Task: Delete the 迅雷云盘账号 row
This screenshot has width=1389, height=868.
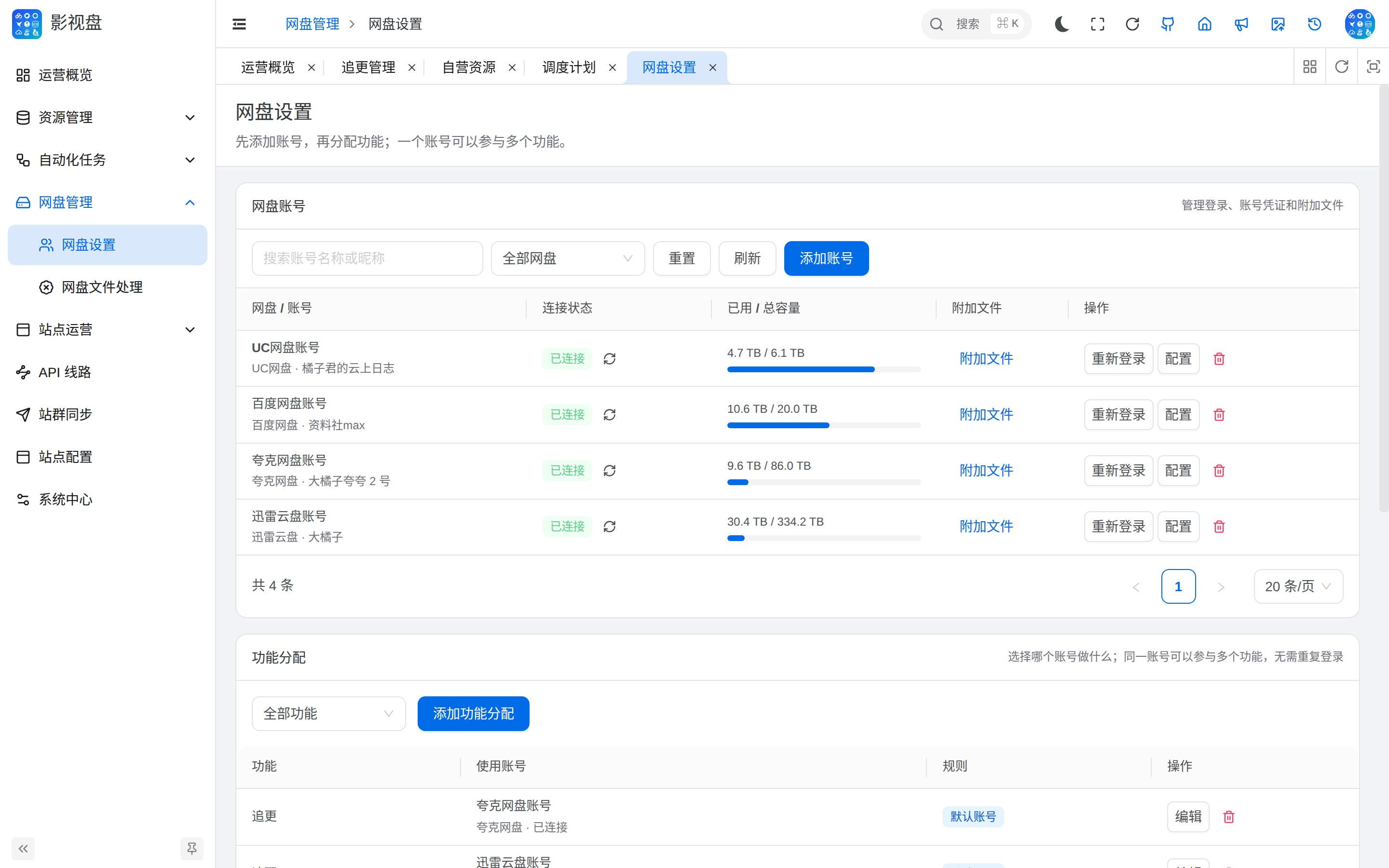Action: (x=1219, y=527)
